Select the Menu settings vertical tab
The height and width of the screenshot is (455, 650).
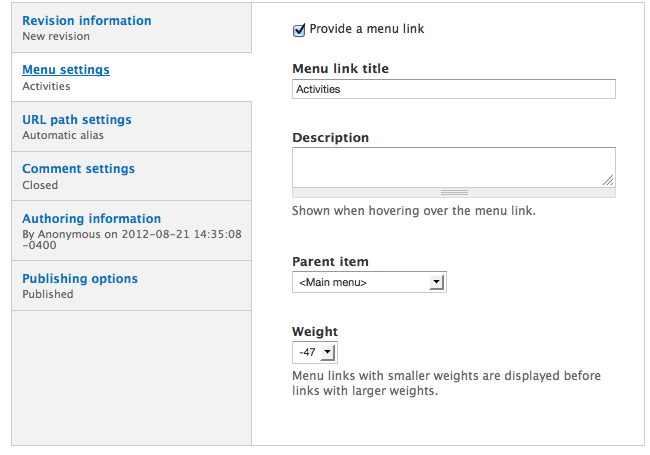(x=131, y=77)
